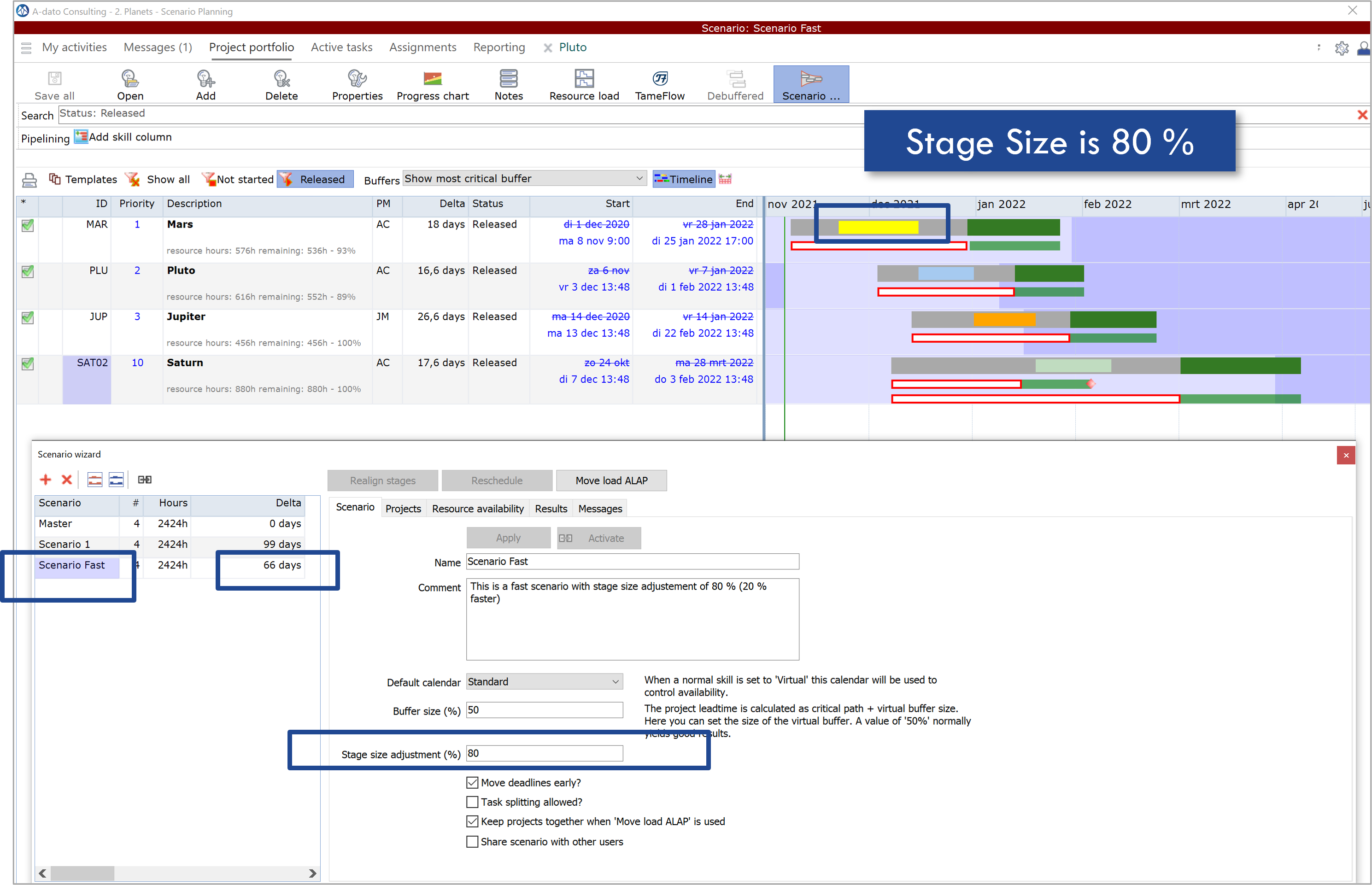Click Add skill column icon

click(x=81, y=137)
